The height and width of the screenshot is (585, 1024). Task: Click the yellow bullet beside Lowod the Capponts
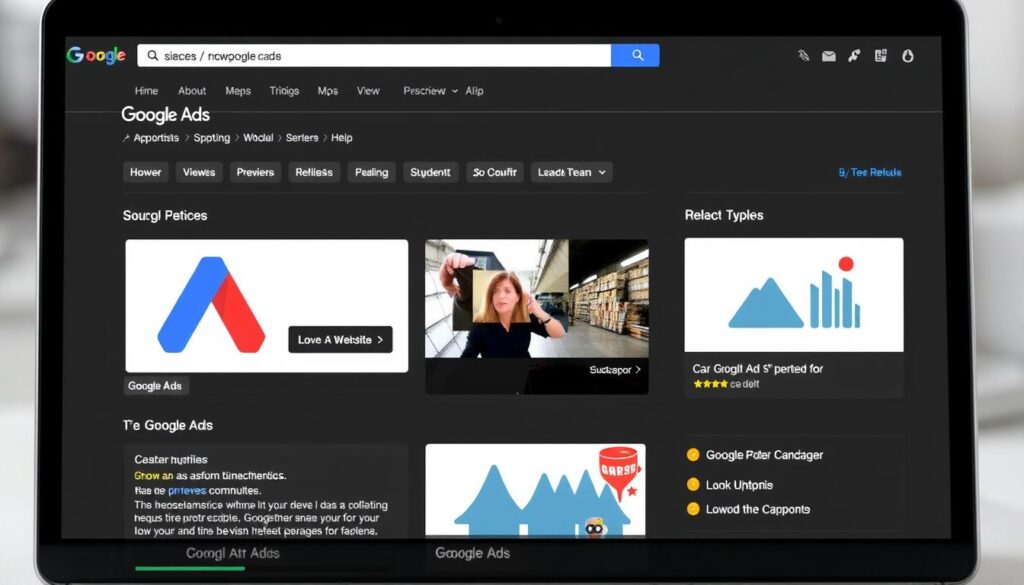[x=693, y=509]
